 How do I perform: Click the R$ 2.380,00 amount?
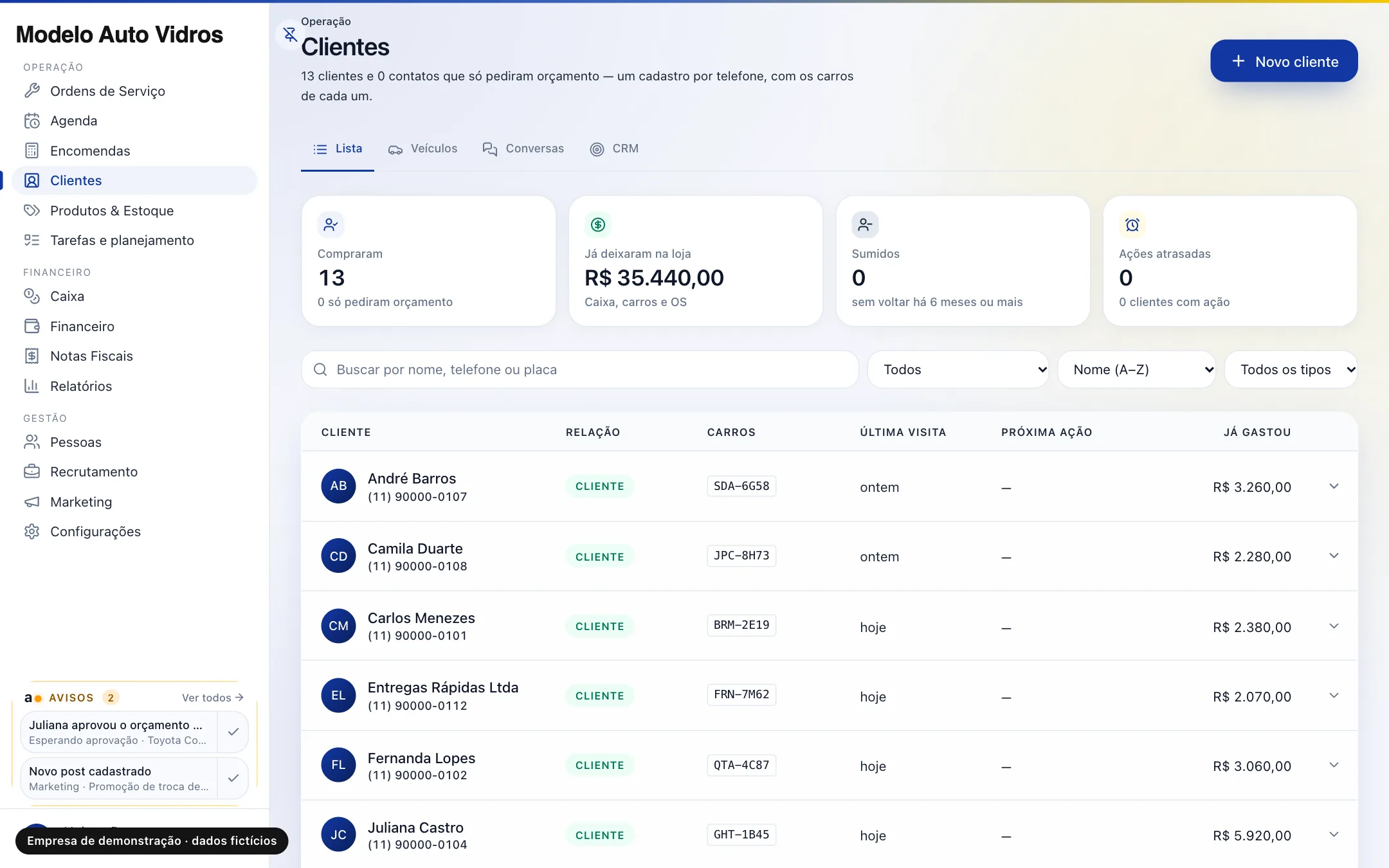coord(1252,627)
